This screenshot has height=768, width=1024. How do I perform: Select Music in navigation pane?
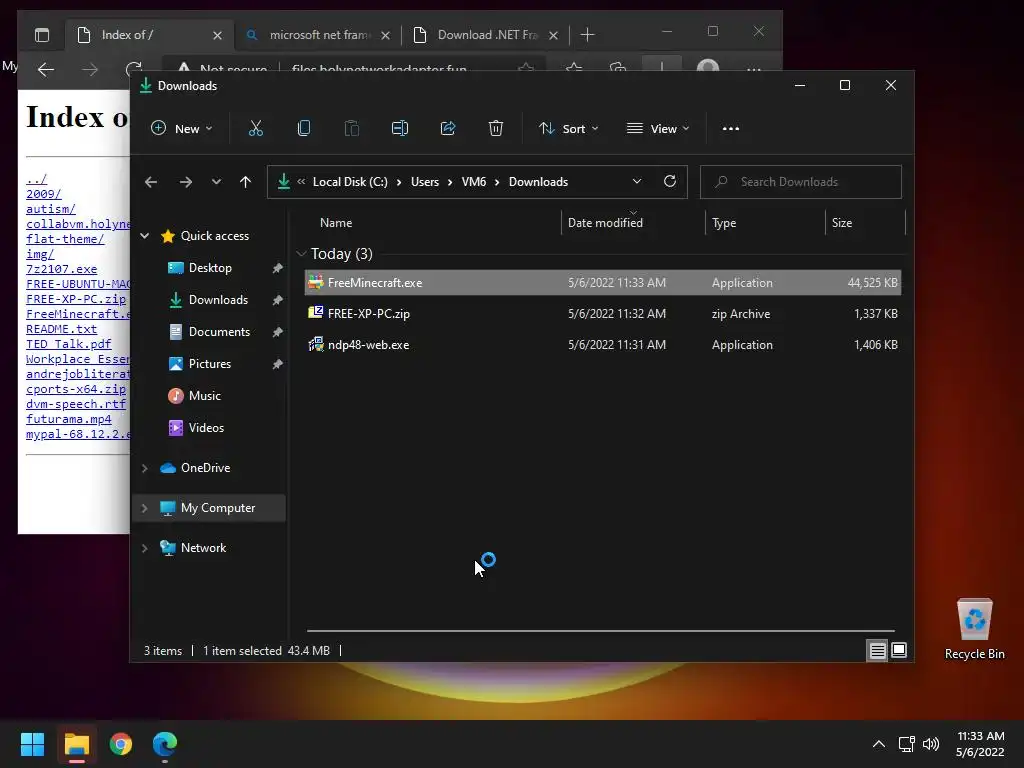204,396
